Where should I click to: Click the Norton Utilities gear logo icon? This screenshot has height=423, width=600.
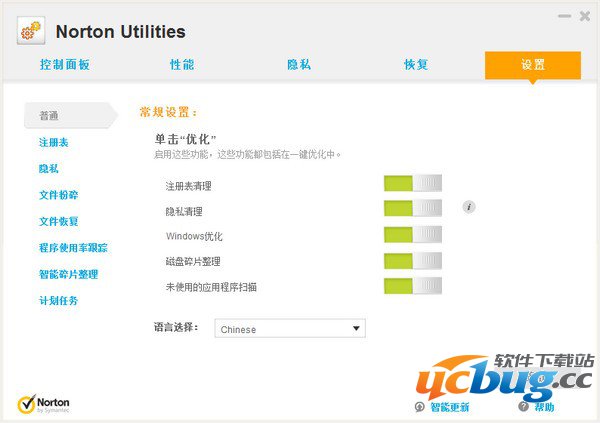tap(31, 31)
